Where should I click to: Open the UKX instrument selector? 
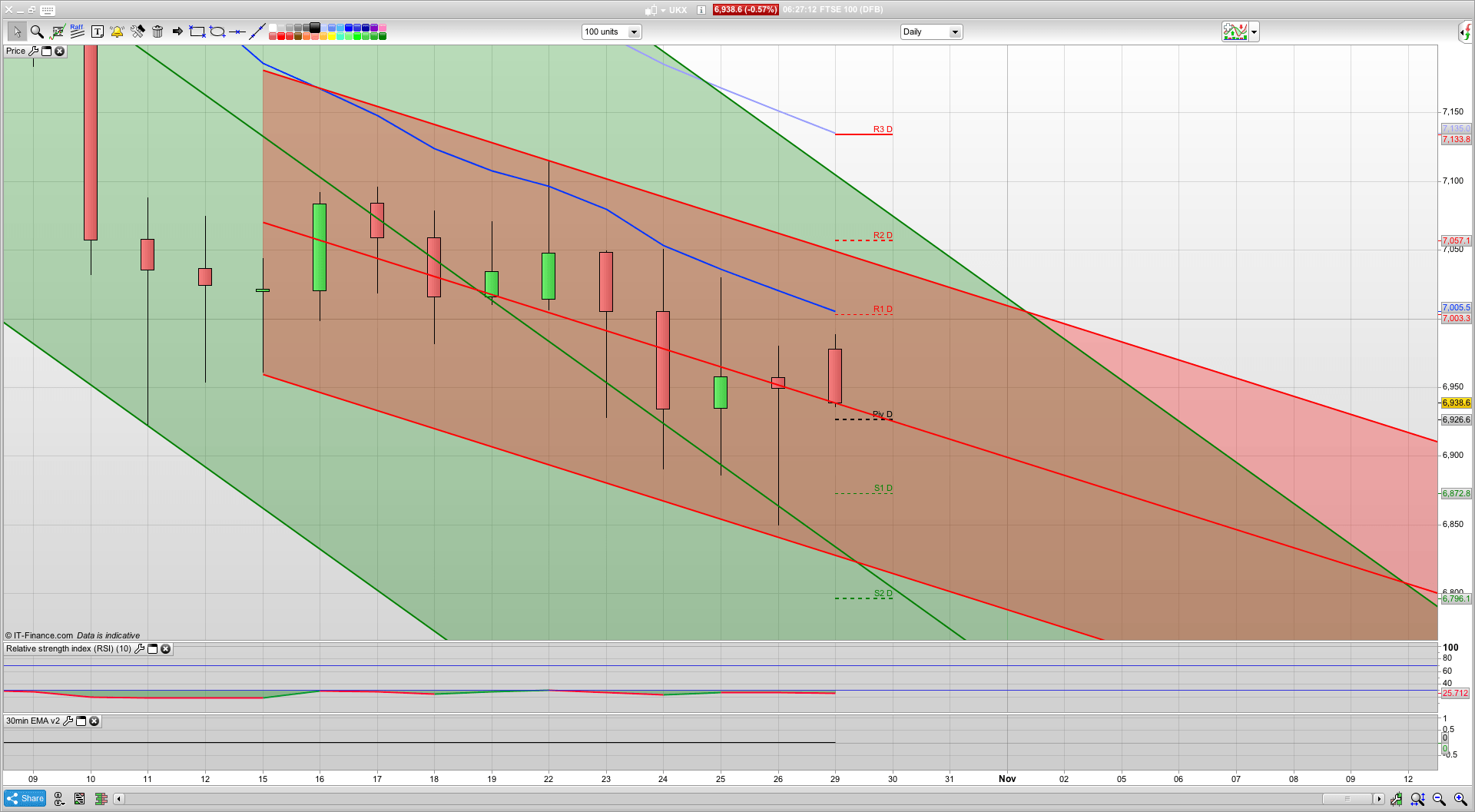[x=664, y=10]
